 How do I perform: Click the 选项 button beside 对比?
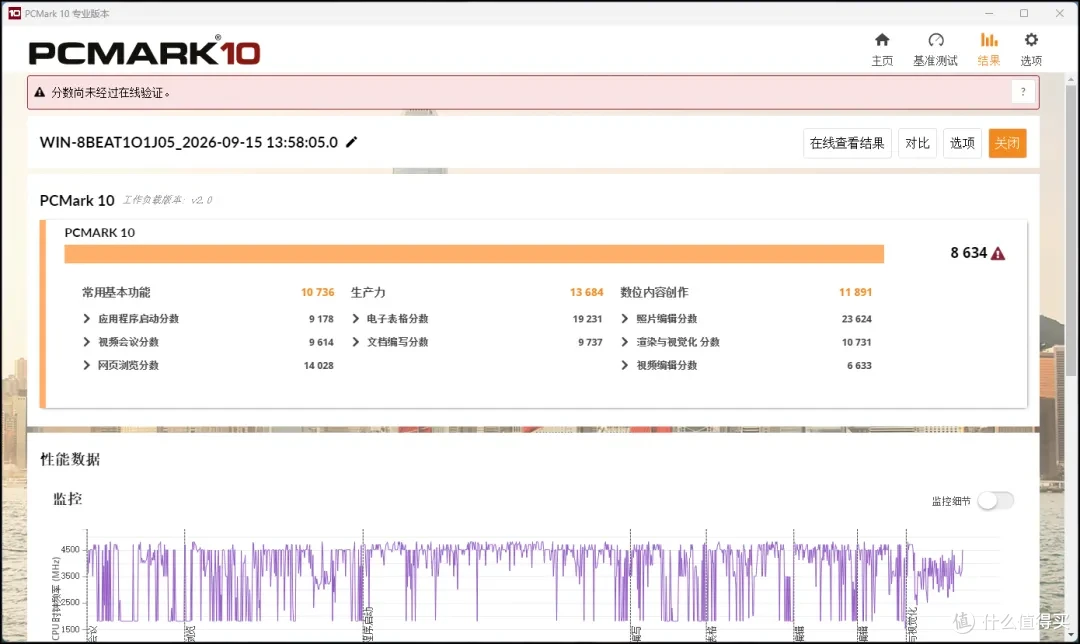point(962,143)
